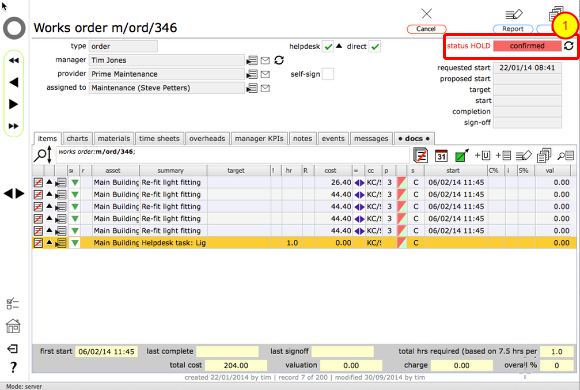Click up triangle next to helpdesk checkbox

[x=339, y=46]
